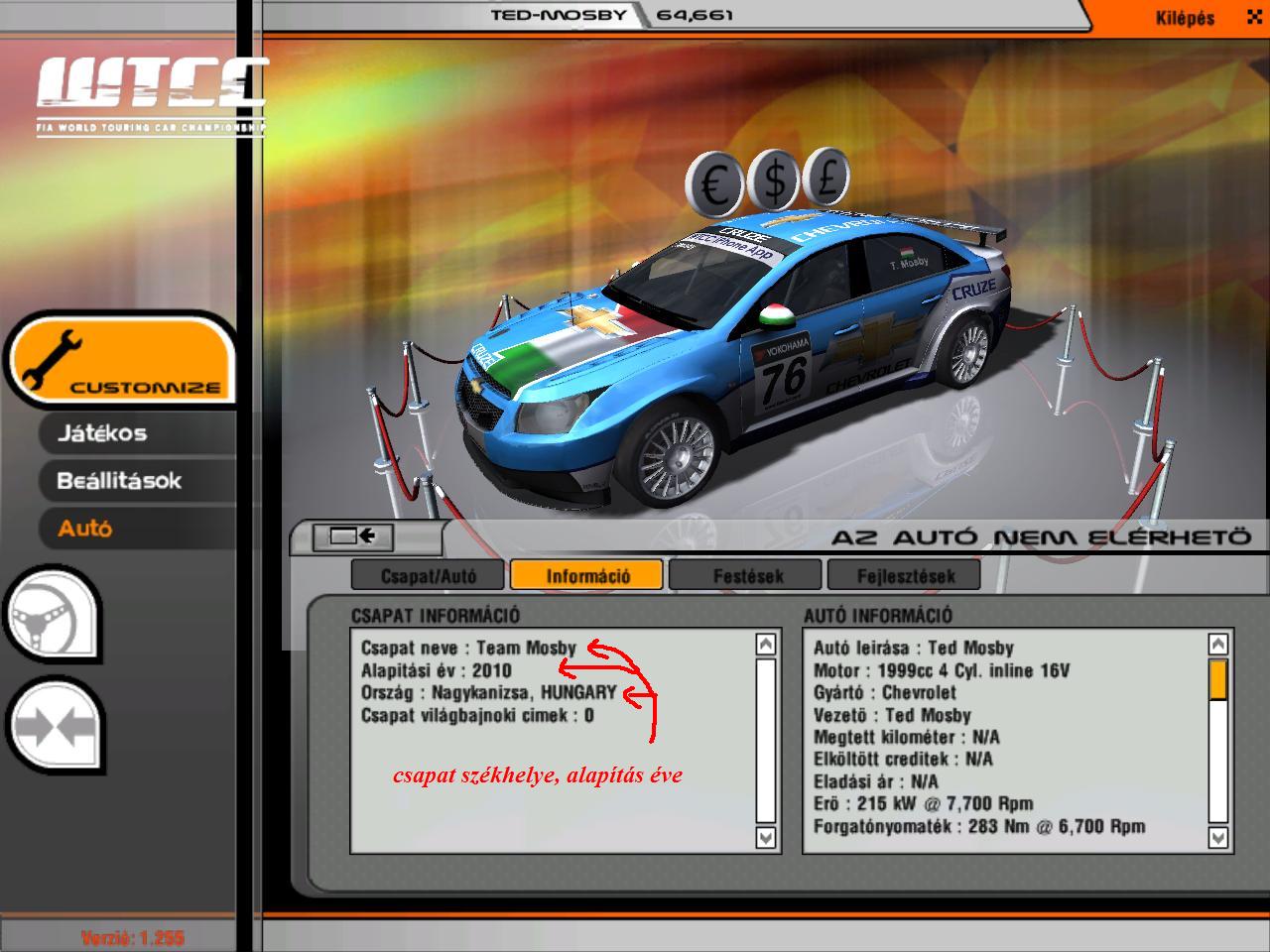The image size is (1270, 952).
Task: Switch to the Fejlesztések tab
Action: point(905,575)
